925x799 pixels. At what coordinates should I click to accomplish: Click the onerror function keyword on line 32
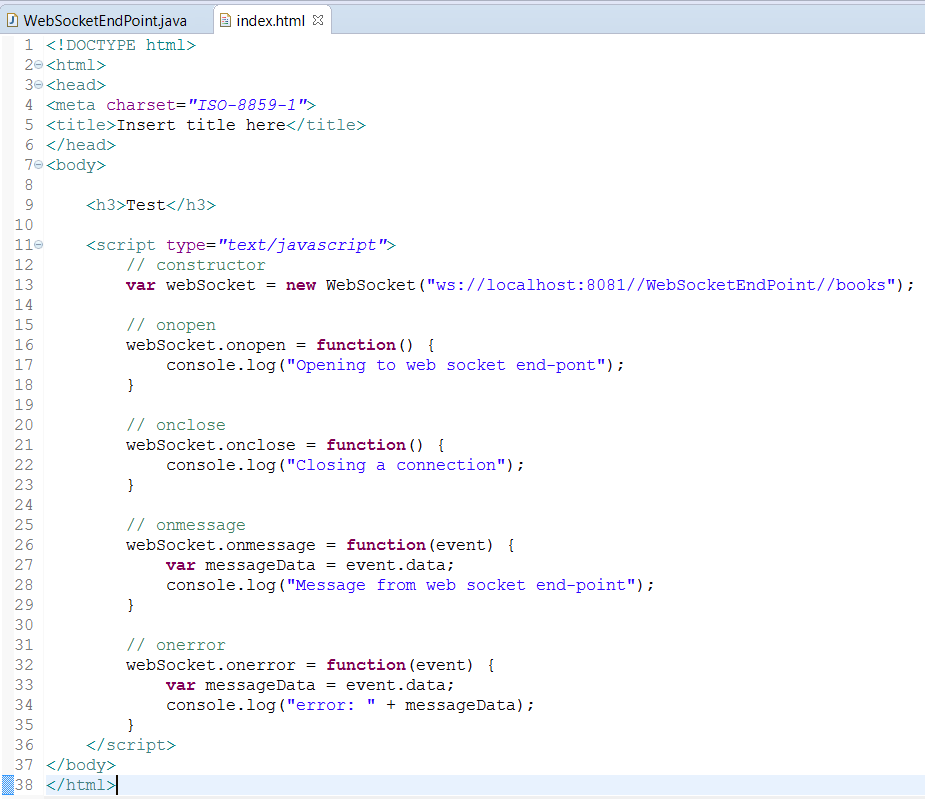click(366, 664)
